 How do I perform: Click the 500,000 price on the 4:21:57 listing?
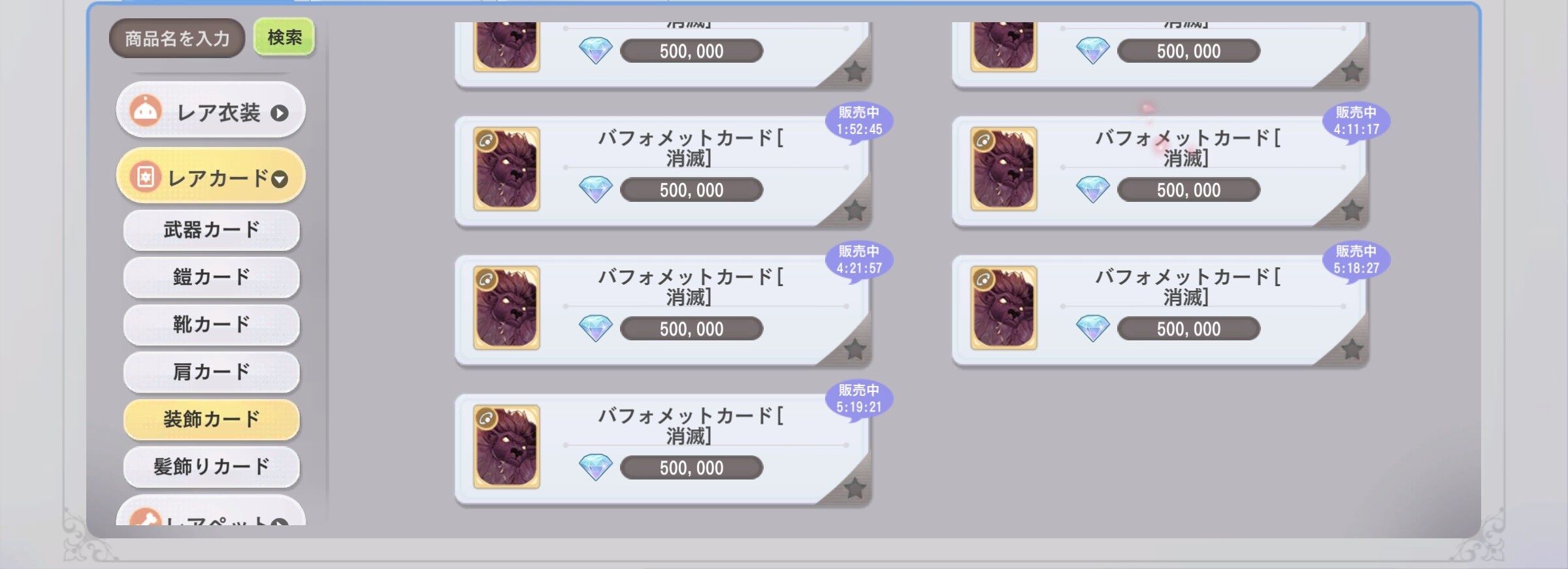(x=691, y=329)
